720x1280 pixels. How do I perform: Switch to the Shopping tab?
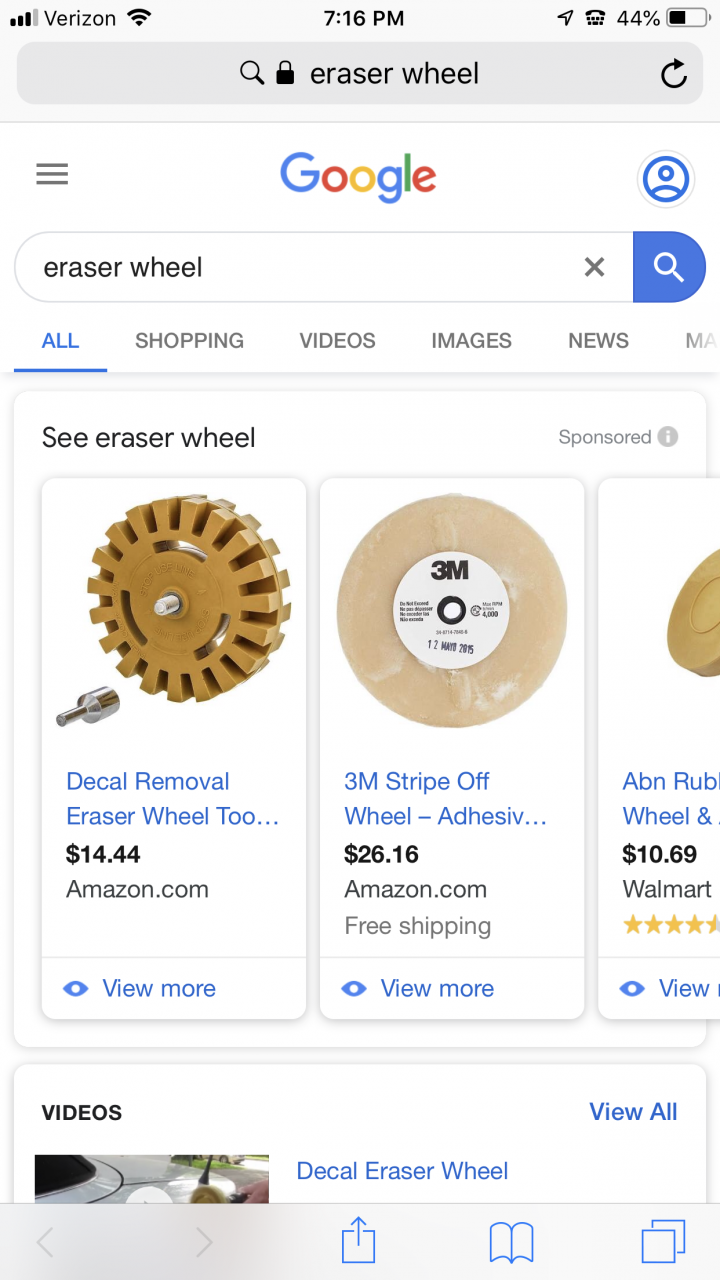click(x=189, y=341)
